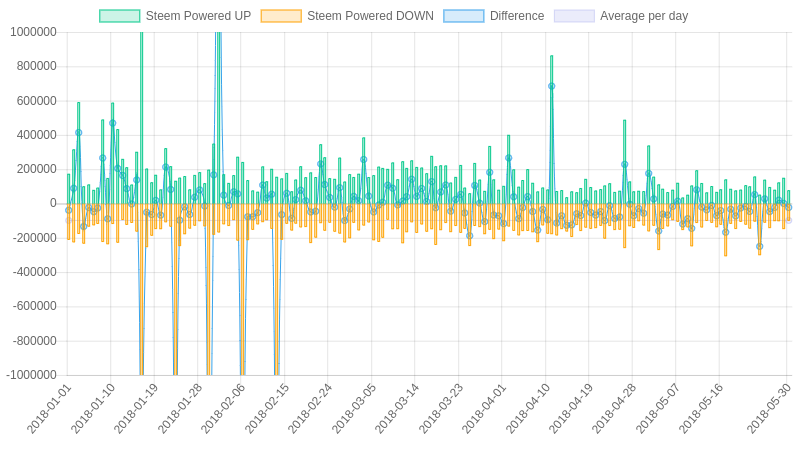Click the blue Difference legend swatch
Screen dimensions: 798x450
[464, 16]
